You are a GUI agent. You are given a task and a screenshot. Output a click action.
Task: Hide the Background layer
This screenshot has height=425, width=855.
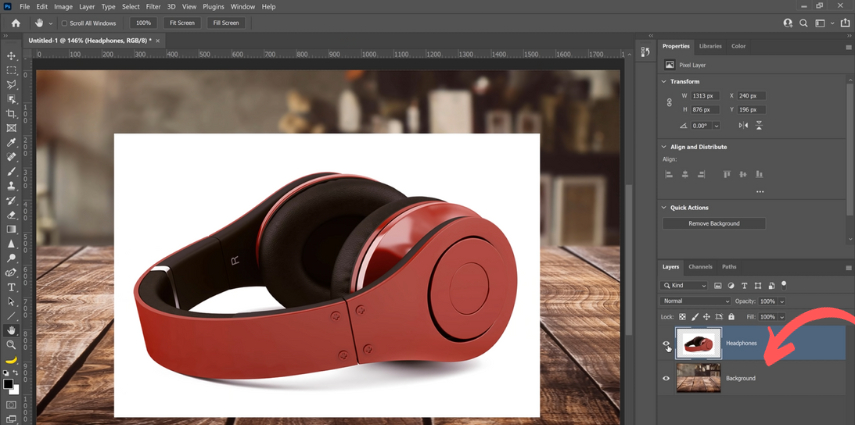tap(666, 378)
